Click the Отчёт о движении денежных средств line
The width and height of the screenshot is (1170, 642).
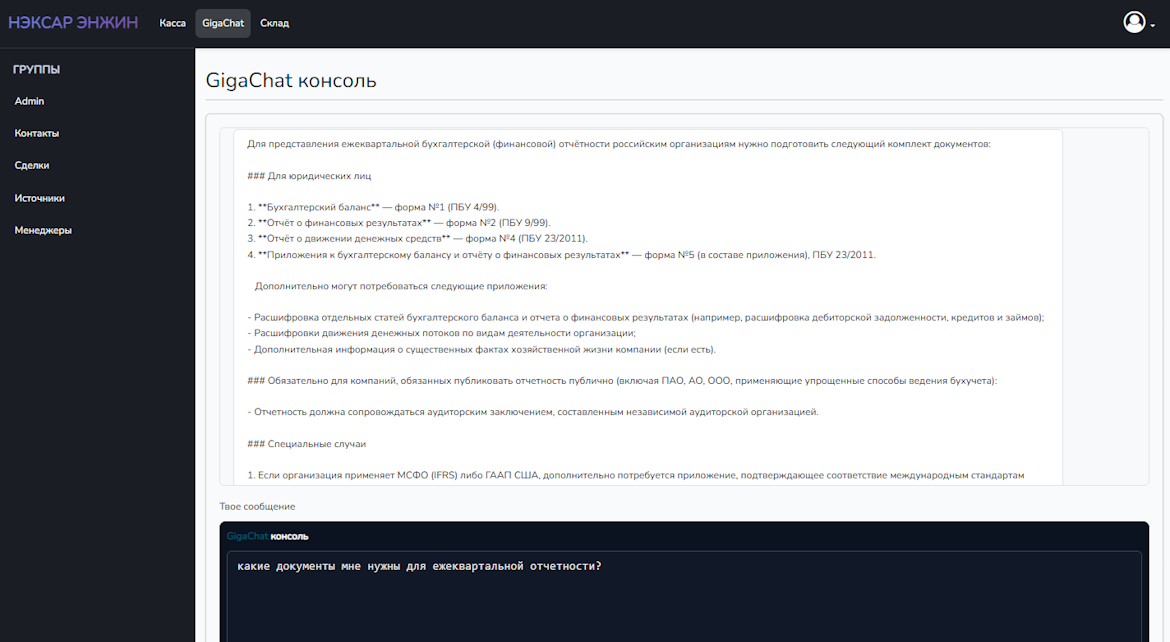coord(417,239)
